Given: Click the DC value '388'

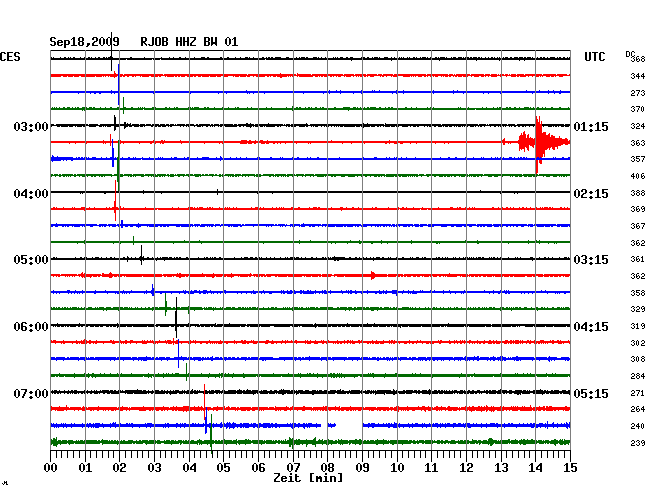Looking at the screenshot, I should [638, 193].
